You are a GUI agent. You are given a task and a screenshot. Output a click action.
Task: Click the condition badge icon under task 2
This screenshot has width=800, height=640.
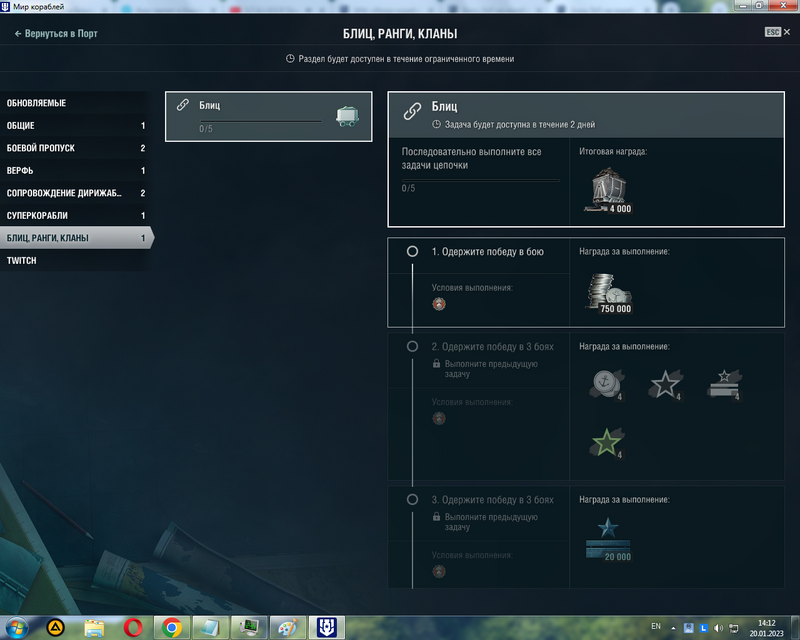(439, 419)
